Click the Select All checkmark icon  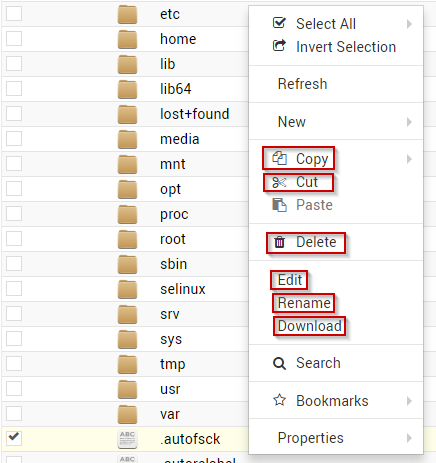point(279,23)
